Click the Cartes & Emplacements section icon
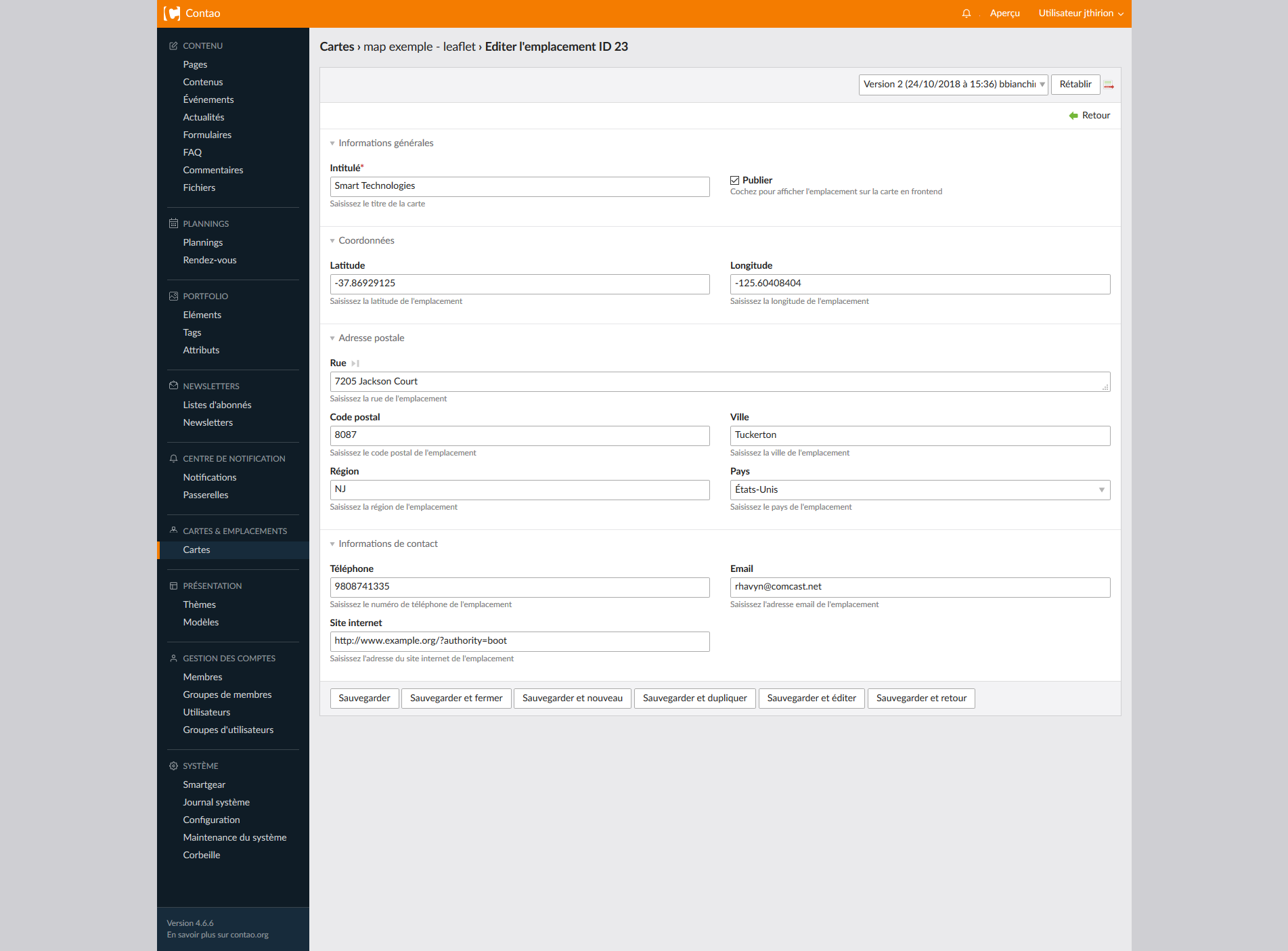Screen dimensions: 1288x951 (173, 531)
